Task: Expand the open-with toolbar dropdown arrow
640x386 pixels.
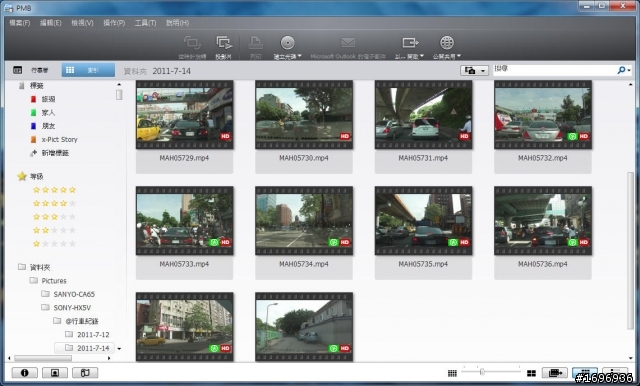Action: click(422, 56)
